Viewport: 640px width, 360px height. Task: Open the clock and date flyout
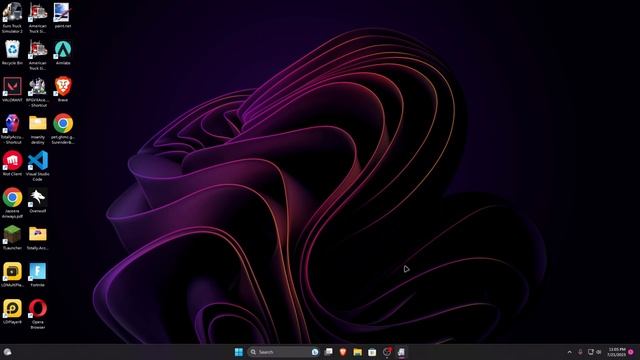616,352
